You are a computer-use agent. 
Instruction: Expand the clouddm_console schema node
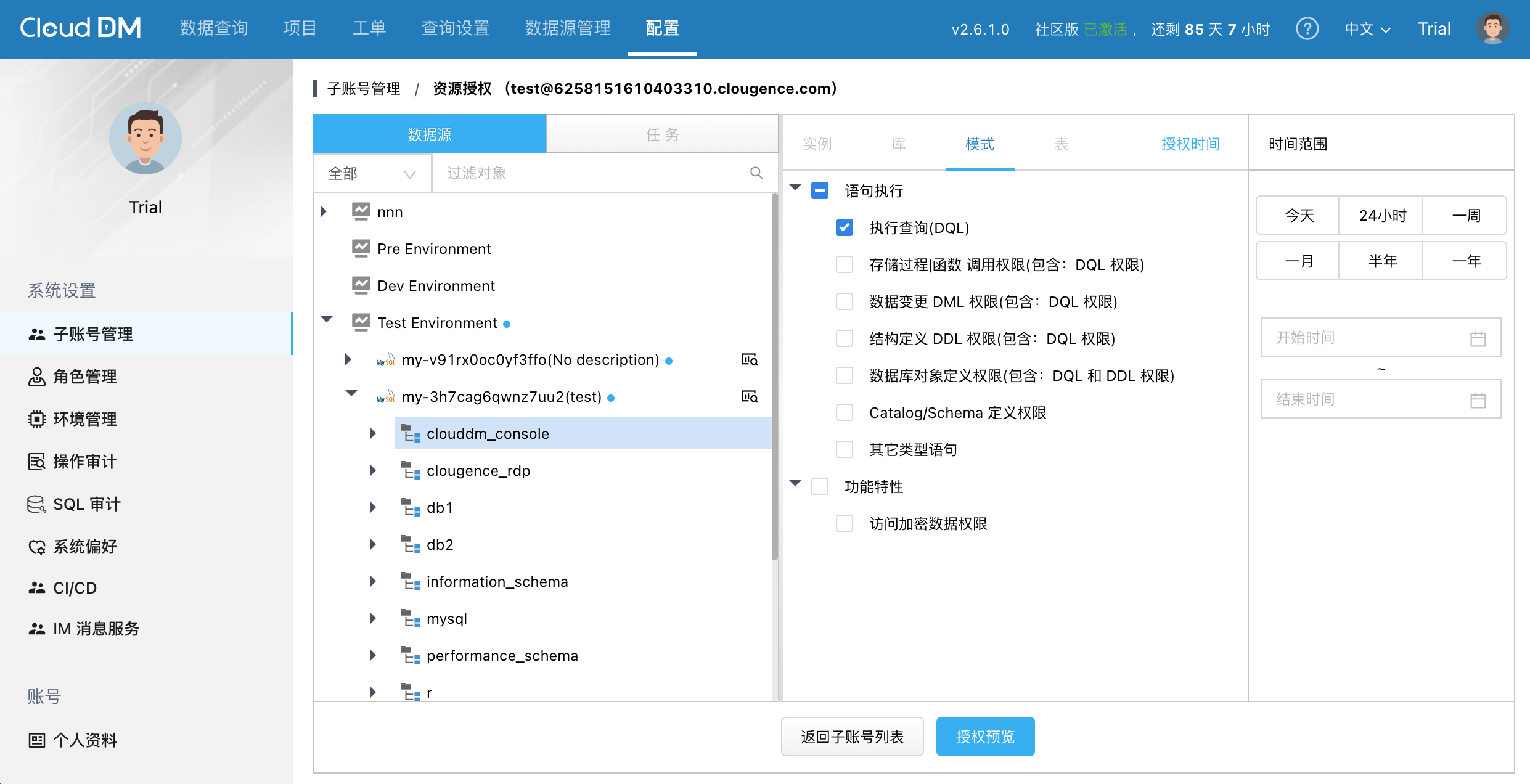(372, 433)
